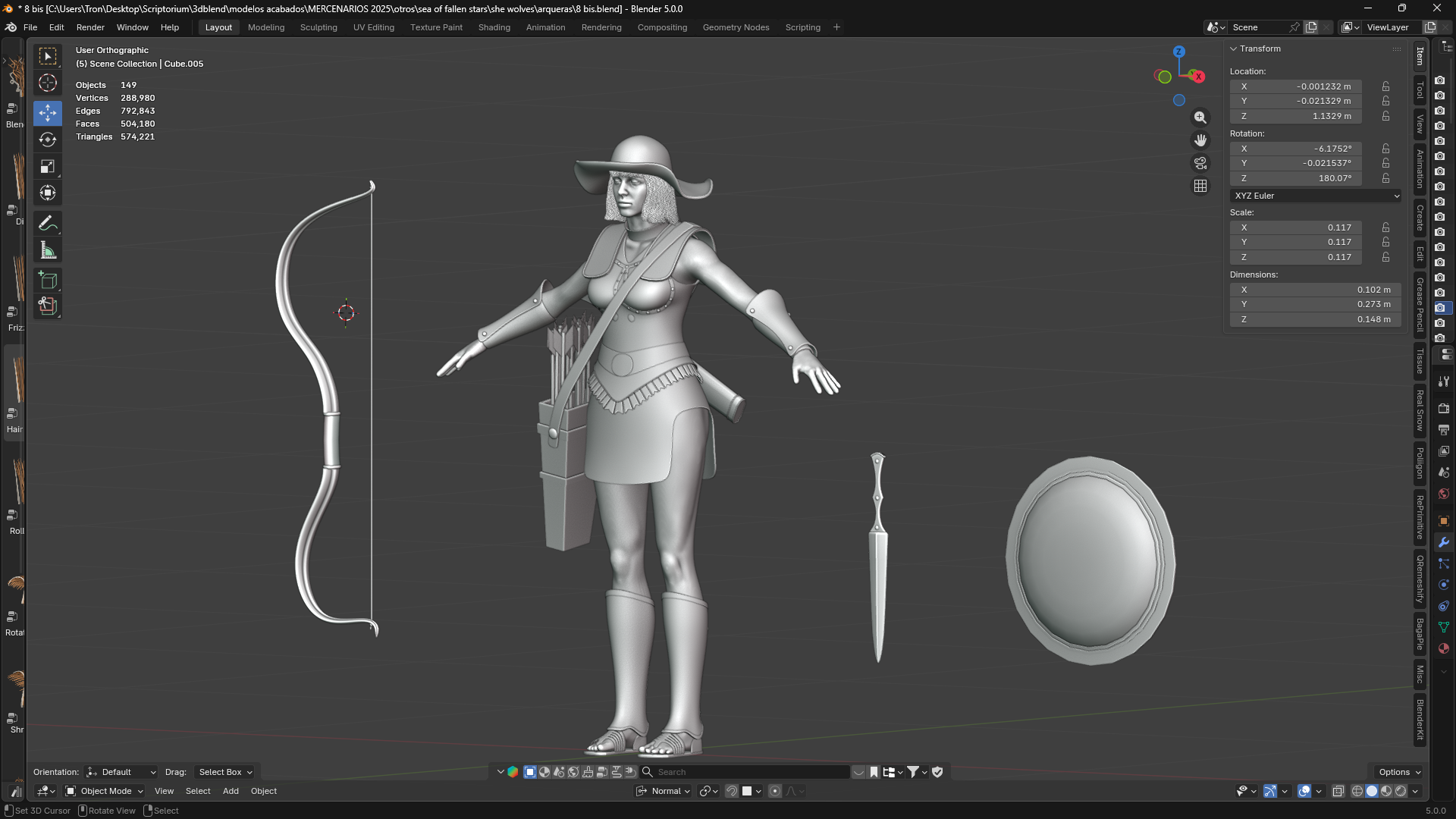Open the Object Mode dropdown
The width and height of the screenshot is (1456, 819).
pos(105,791)
